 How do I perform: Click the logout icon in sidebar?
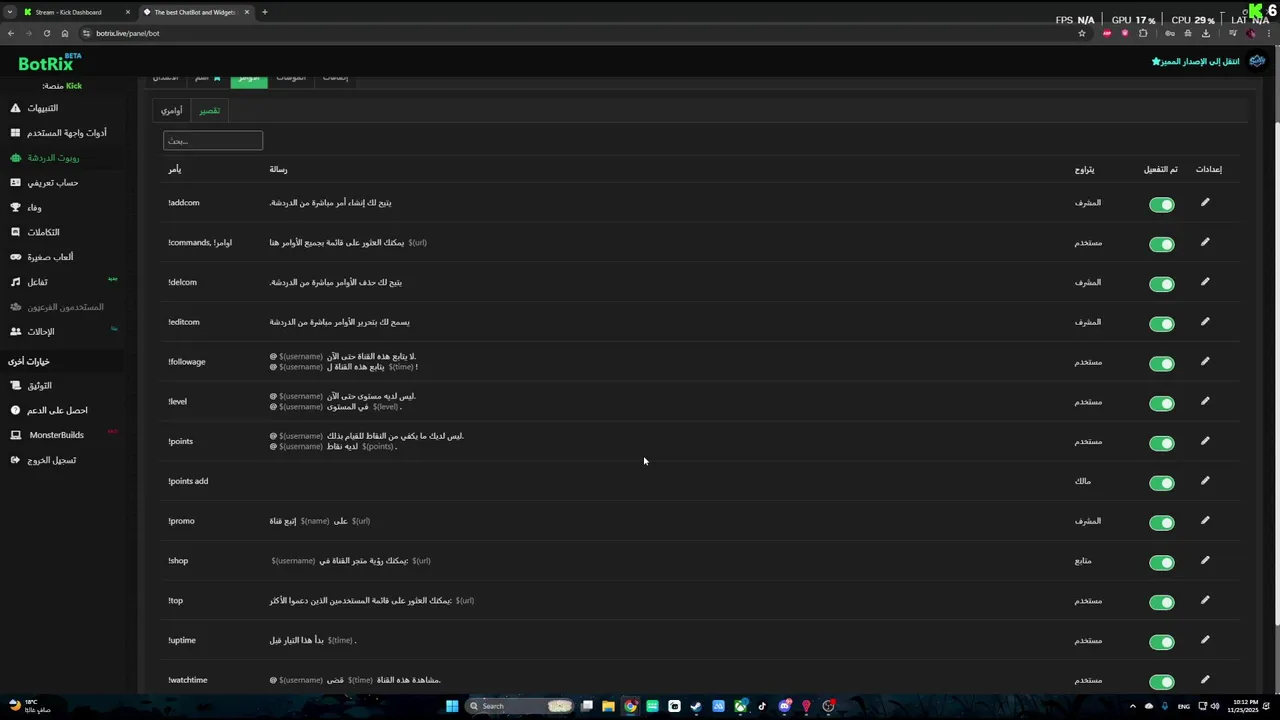point(15,460)
